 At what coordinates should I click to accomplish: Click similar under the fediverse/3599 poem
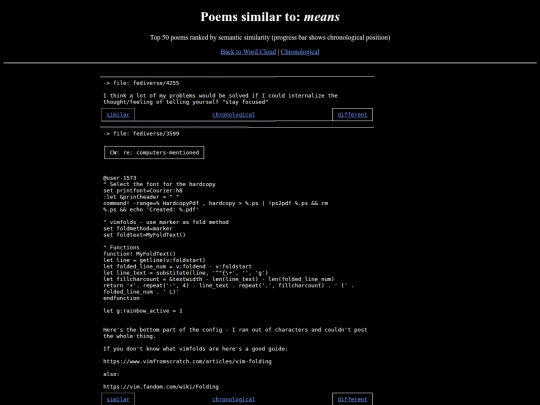[118, 399]
